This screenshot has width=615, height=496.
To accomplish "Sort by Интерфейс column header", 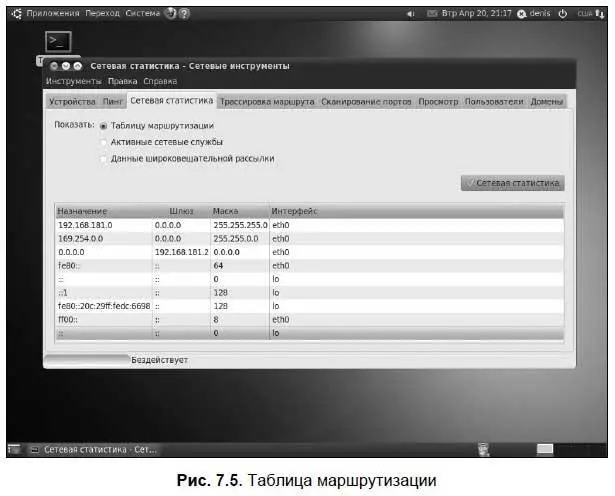I will coord(417,211).
